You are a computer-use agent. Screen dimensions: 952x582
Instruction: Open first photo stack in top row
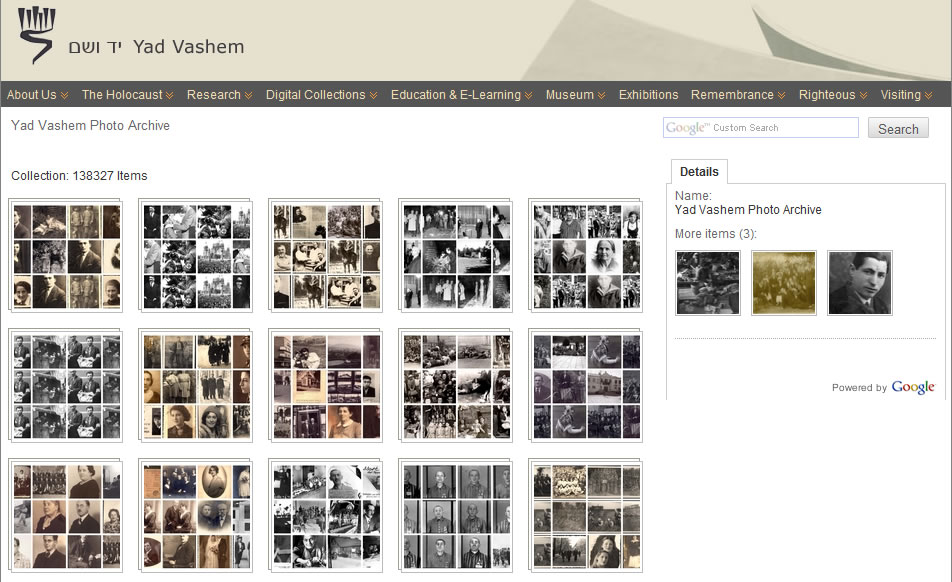[x=66, y=255]
